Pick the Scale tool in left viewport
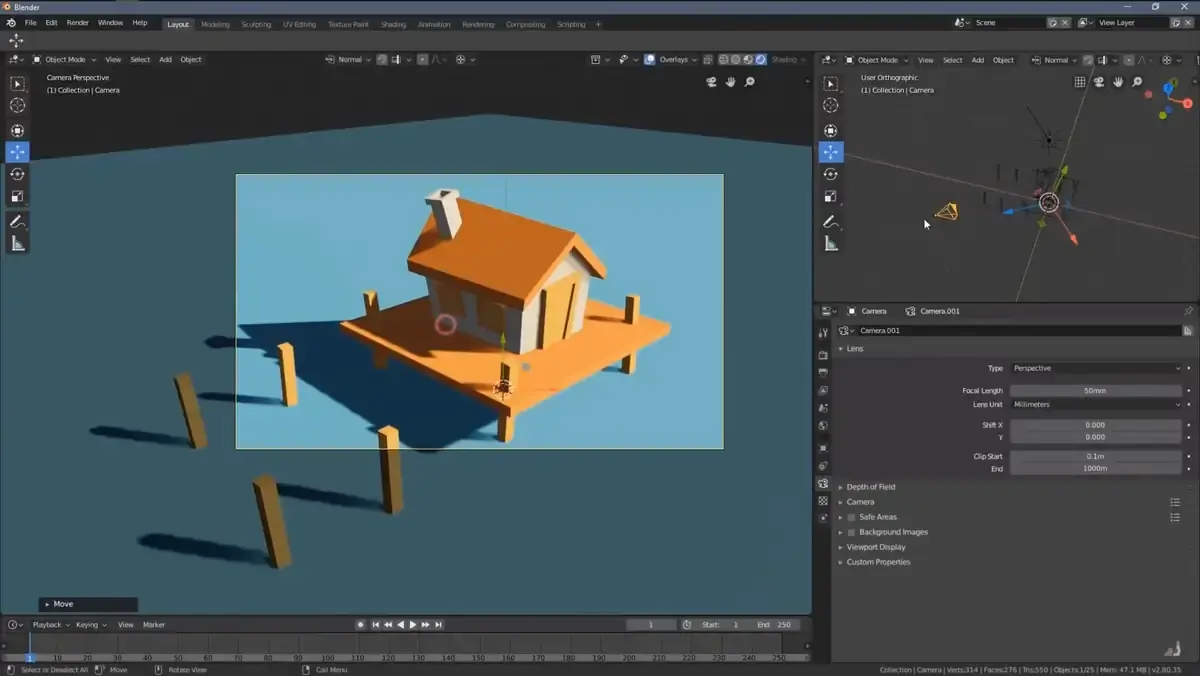The height and width of the screenshot is (676, 1200). [x=17, y=196]
